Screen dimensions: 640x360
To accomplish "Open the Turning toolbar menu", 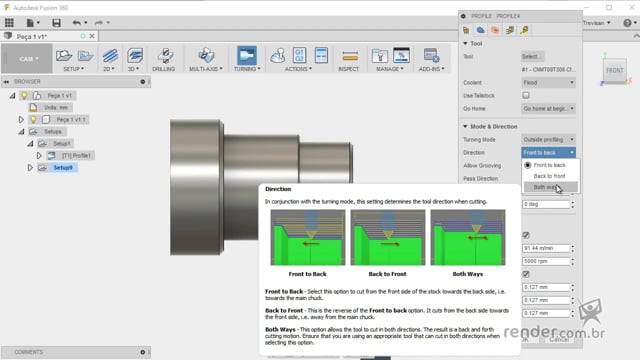I will click(x=247, y=69).
